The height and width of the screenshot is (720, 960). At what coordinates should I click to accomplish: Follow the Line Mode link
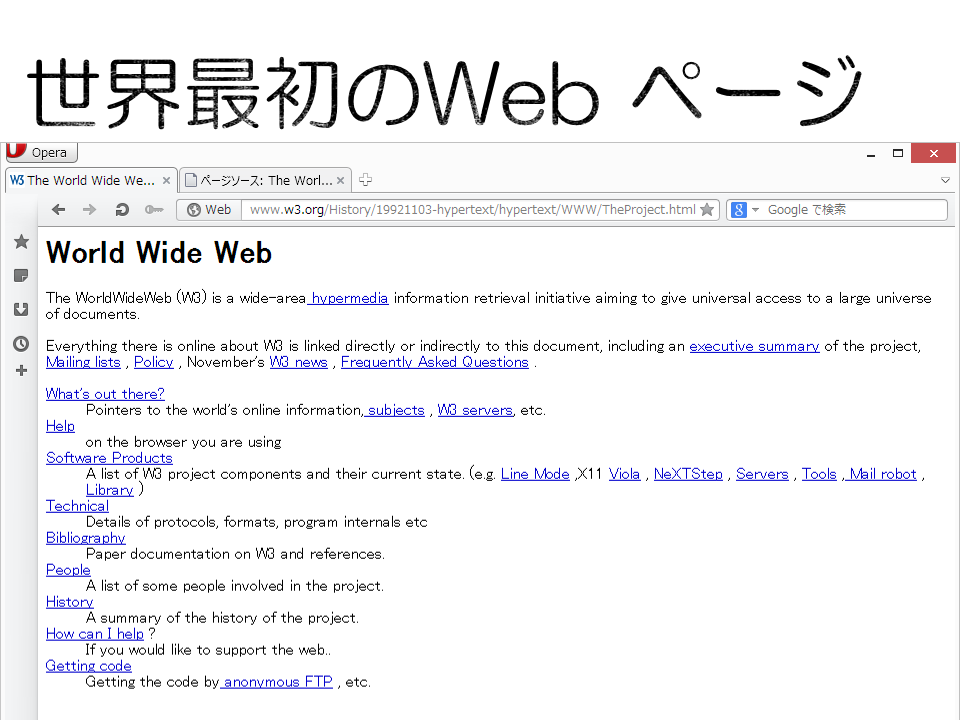point(535,474)
